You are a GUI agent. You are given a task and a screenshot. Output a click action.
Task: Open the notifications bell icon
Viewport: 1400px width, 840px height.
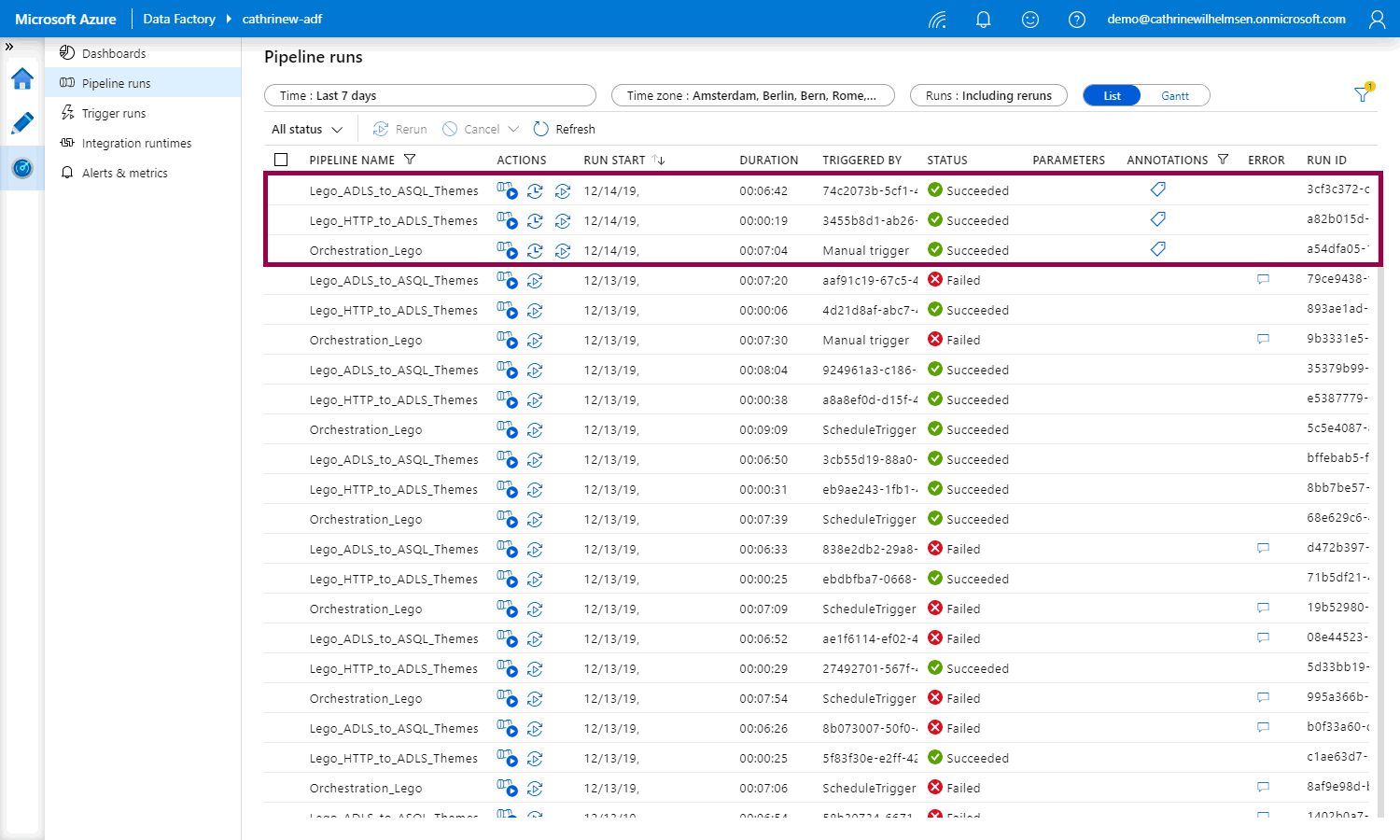coord(983,20)
